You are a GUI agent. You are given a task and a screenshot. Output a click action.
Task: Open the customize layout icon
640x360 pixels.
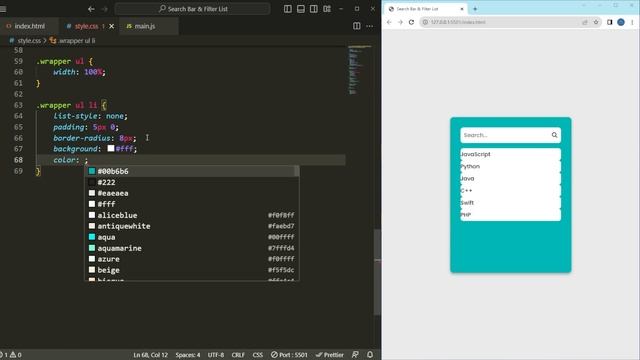coord(327,9)
